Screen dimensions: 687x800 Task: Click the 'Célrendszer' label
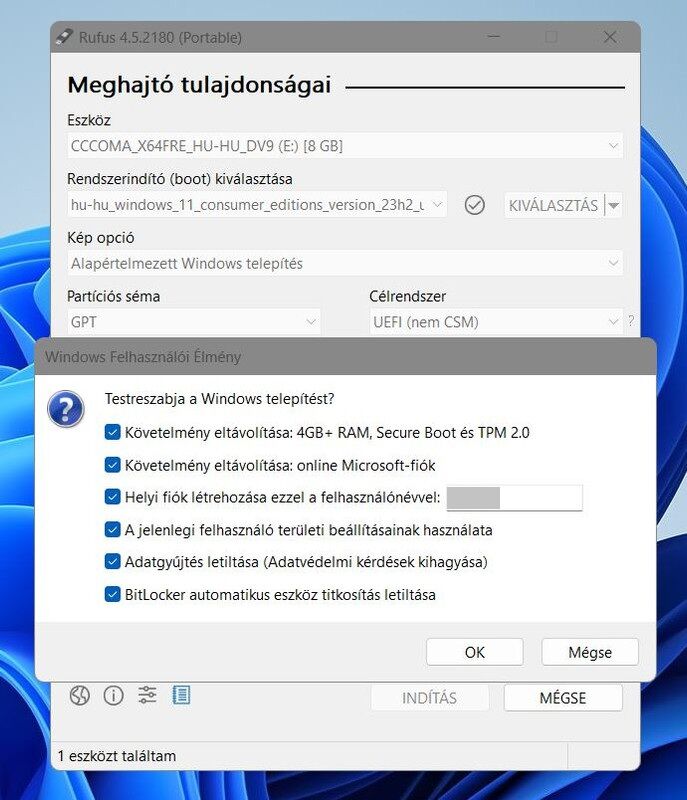408,296
